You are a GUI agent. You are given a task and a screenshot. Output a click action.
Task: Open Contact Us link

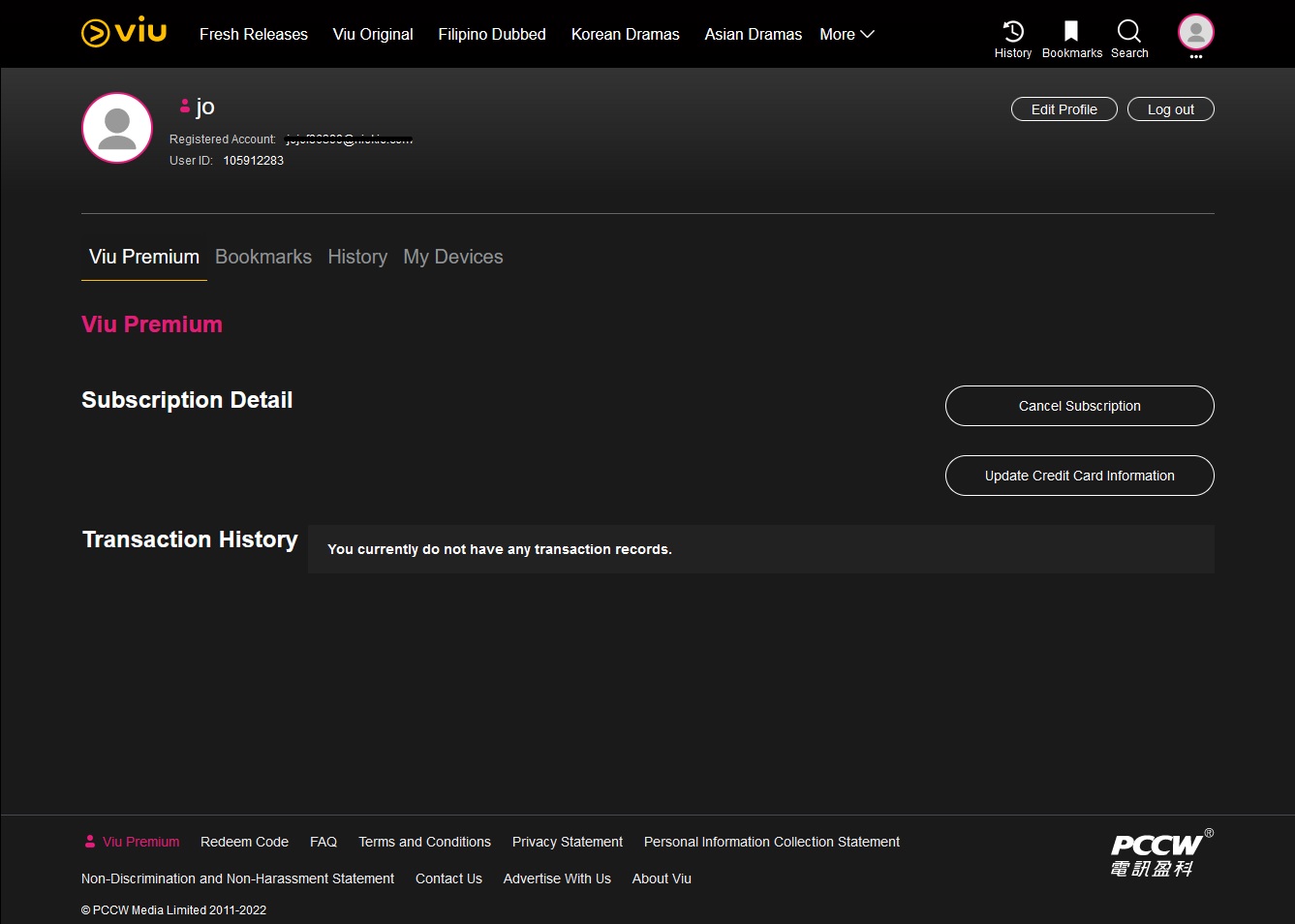tap(448, 878)
